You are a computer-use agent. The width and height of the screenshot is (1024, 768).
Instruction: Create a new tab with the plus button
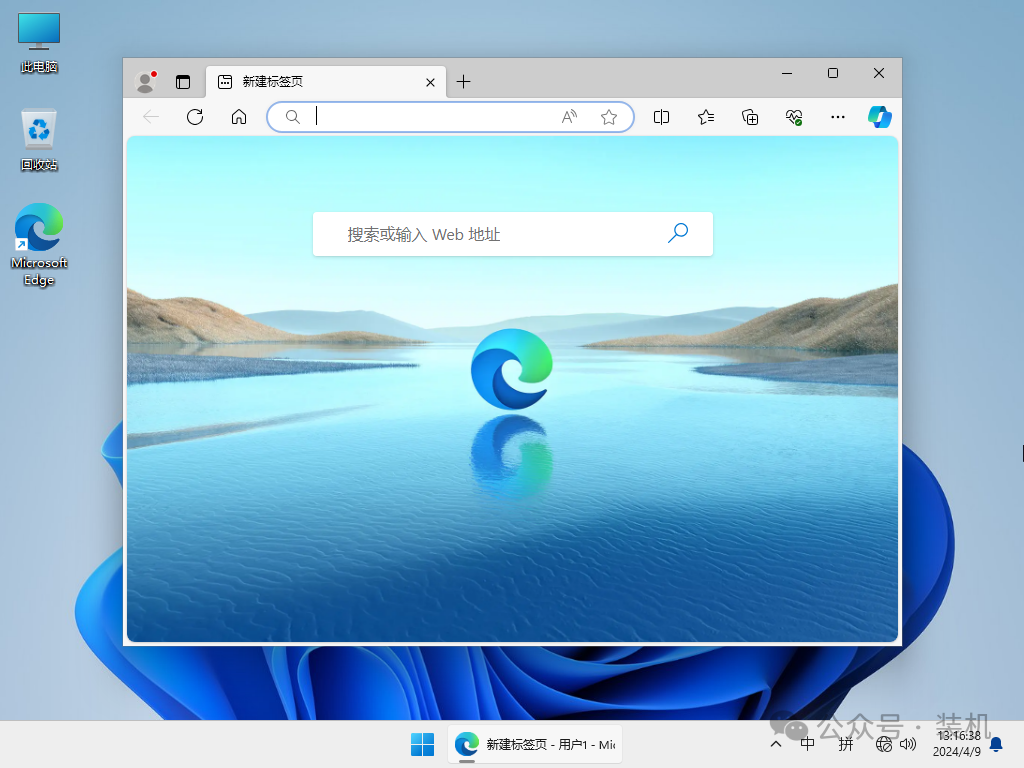[x=463, y=82]
